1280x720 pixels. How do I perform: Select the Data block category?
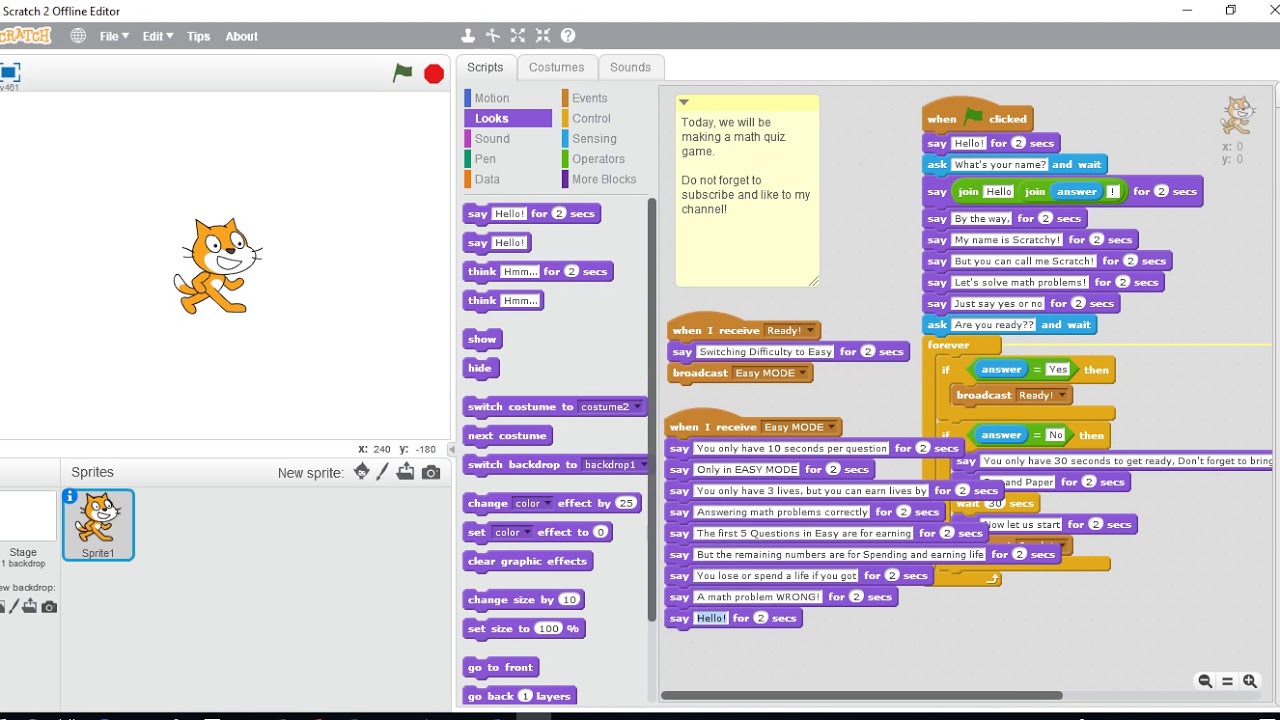pos(507,179)
